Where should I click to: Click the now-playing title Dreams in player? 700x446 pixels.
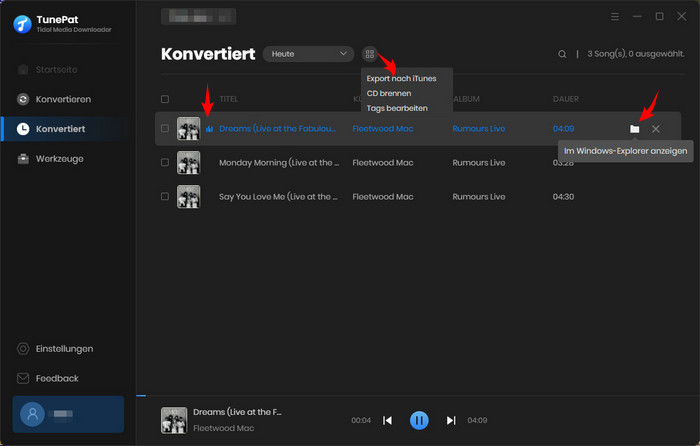coord(237,412)
